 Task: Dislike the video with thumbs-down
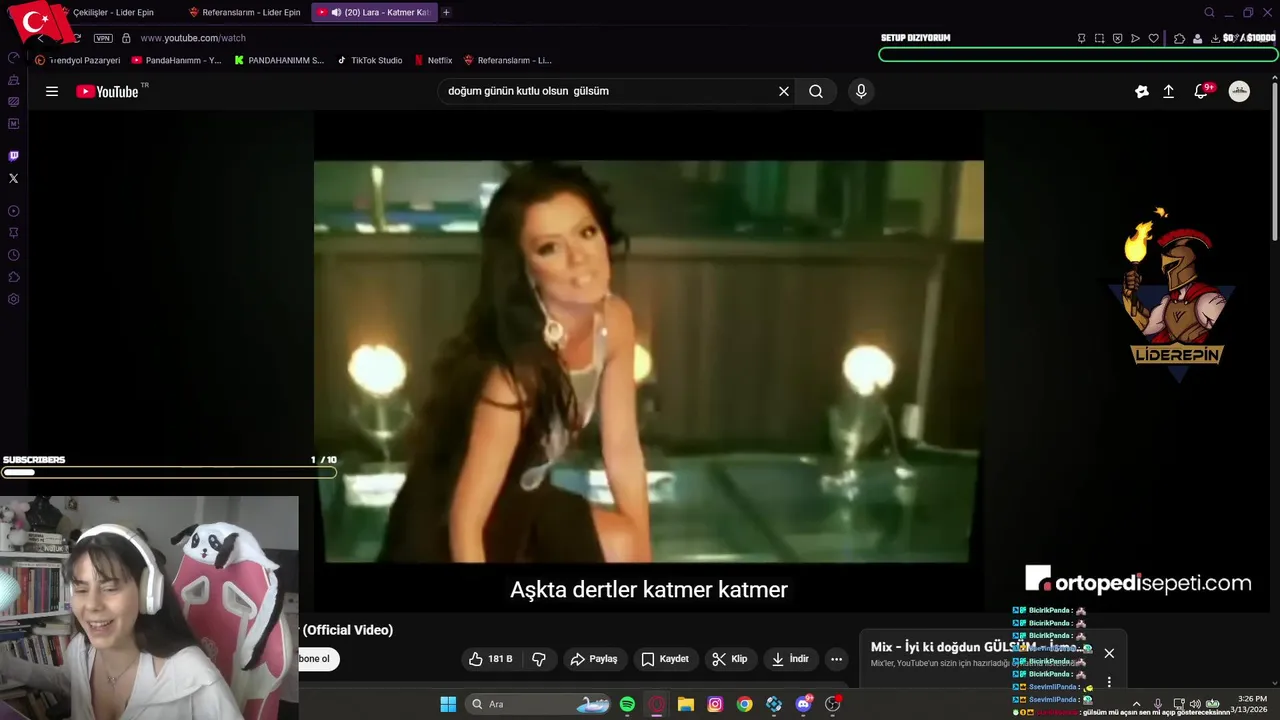point(539,659)
